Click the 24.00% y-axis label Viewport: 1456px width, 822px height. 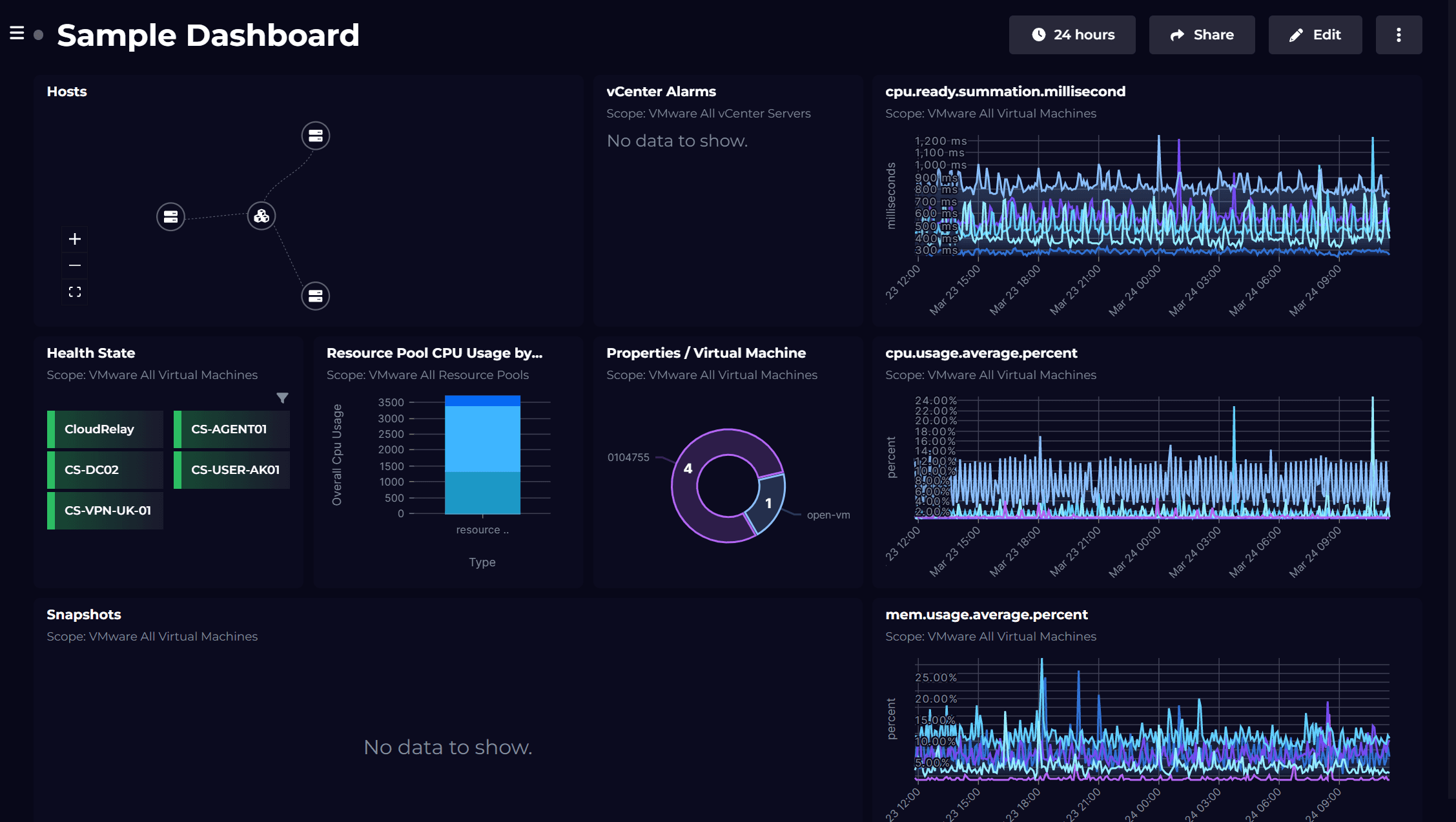(936, 401)
